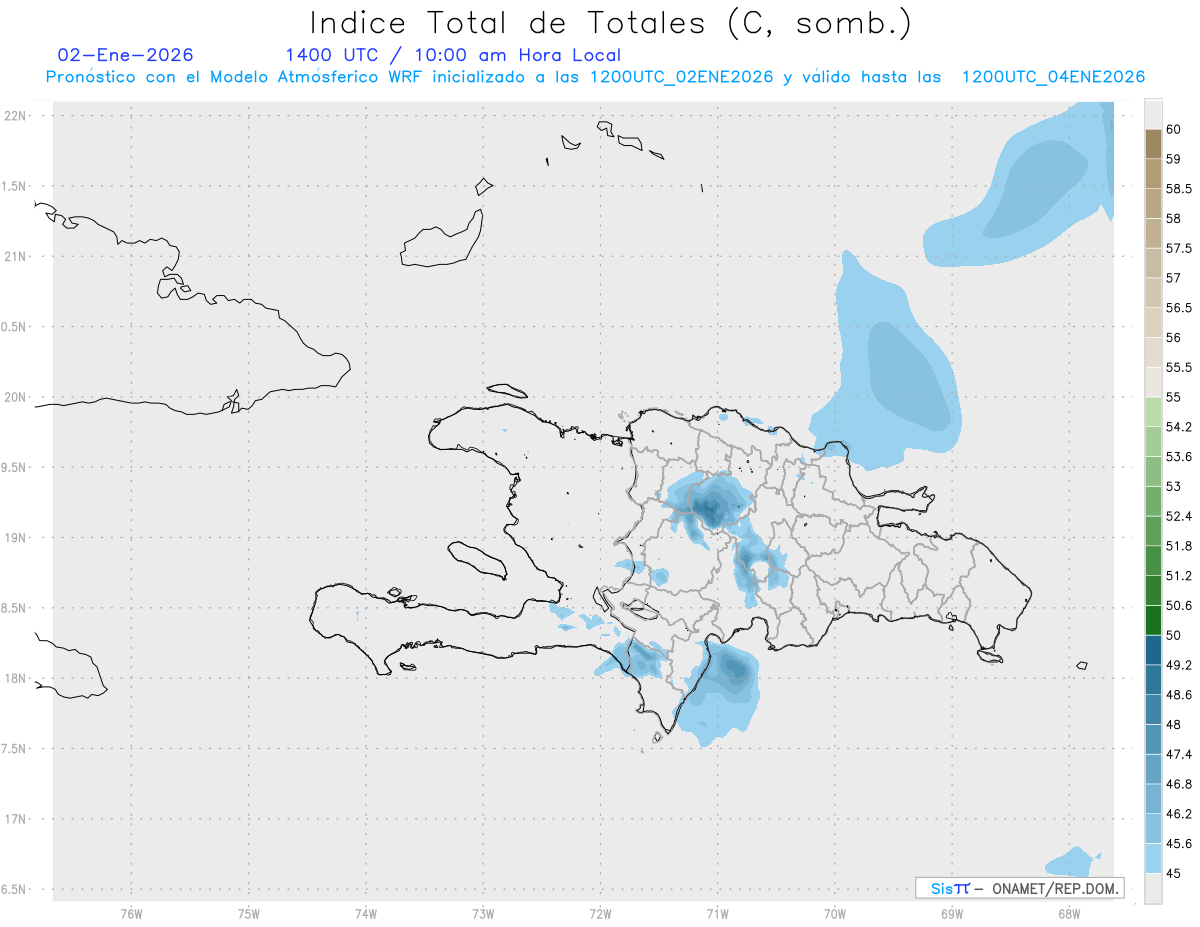Click the '70W' longitude label

click(x=835, y=913)
